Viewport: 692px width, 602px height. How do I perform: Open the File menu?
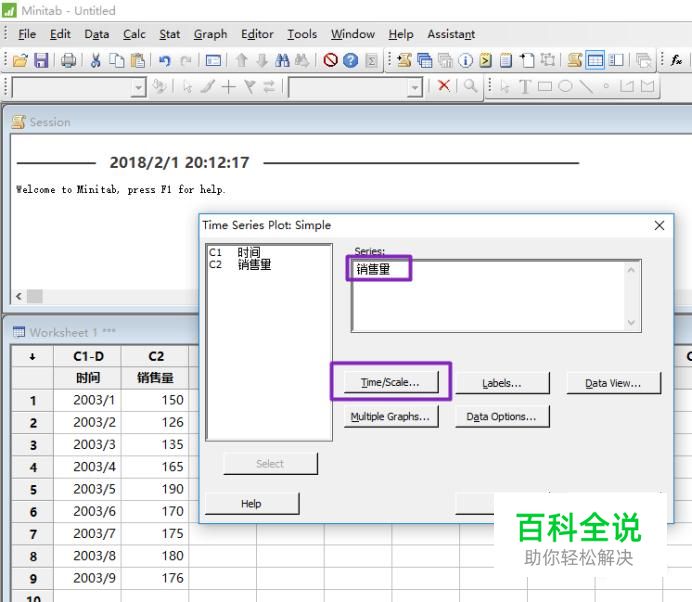coord(27,34)
